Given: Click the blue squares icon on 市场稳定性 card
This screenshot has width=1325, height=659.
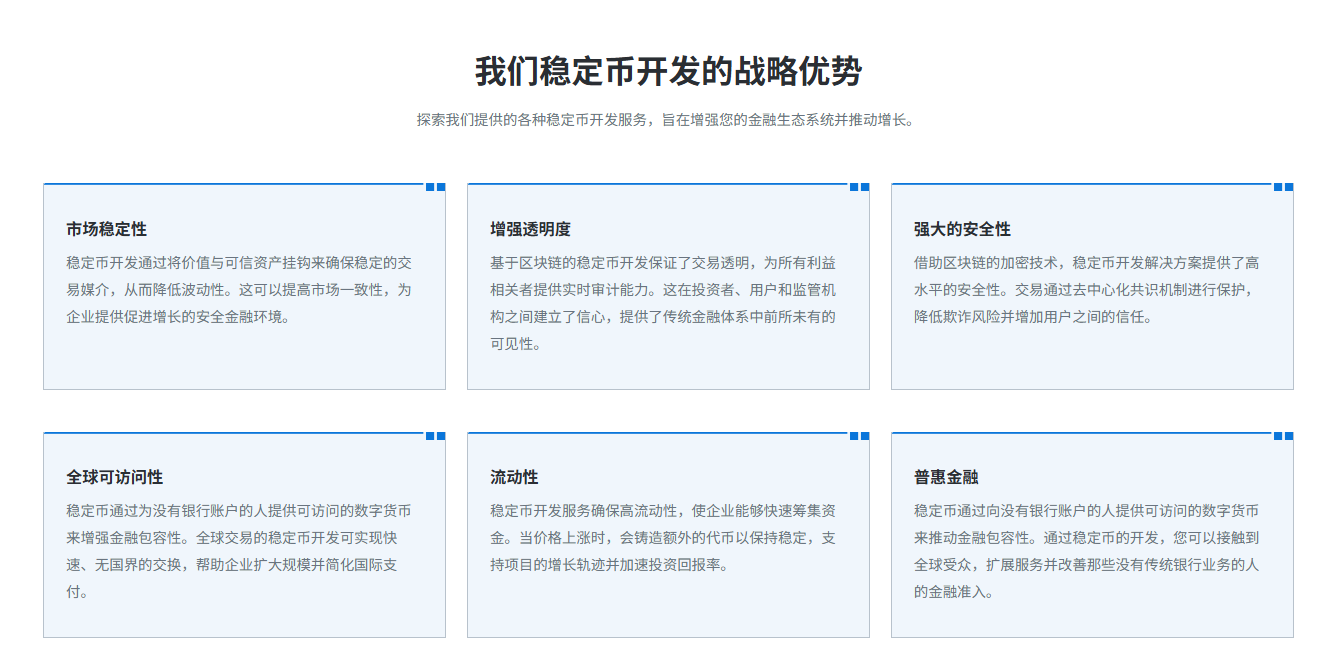Looking at the screenshot, I should coord(435,187).
